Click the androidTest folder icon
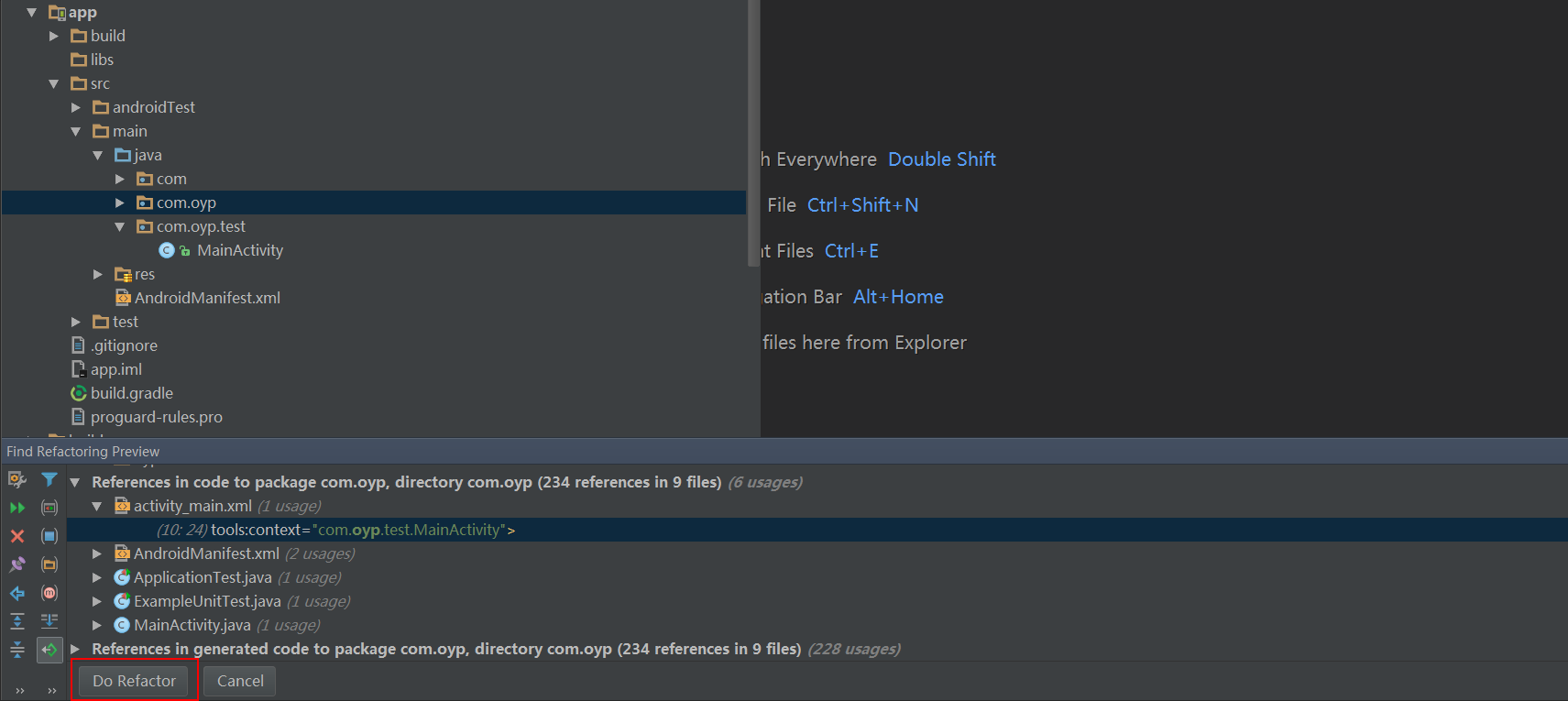The image size is (1568, 701). [x=101, y=107]
